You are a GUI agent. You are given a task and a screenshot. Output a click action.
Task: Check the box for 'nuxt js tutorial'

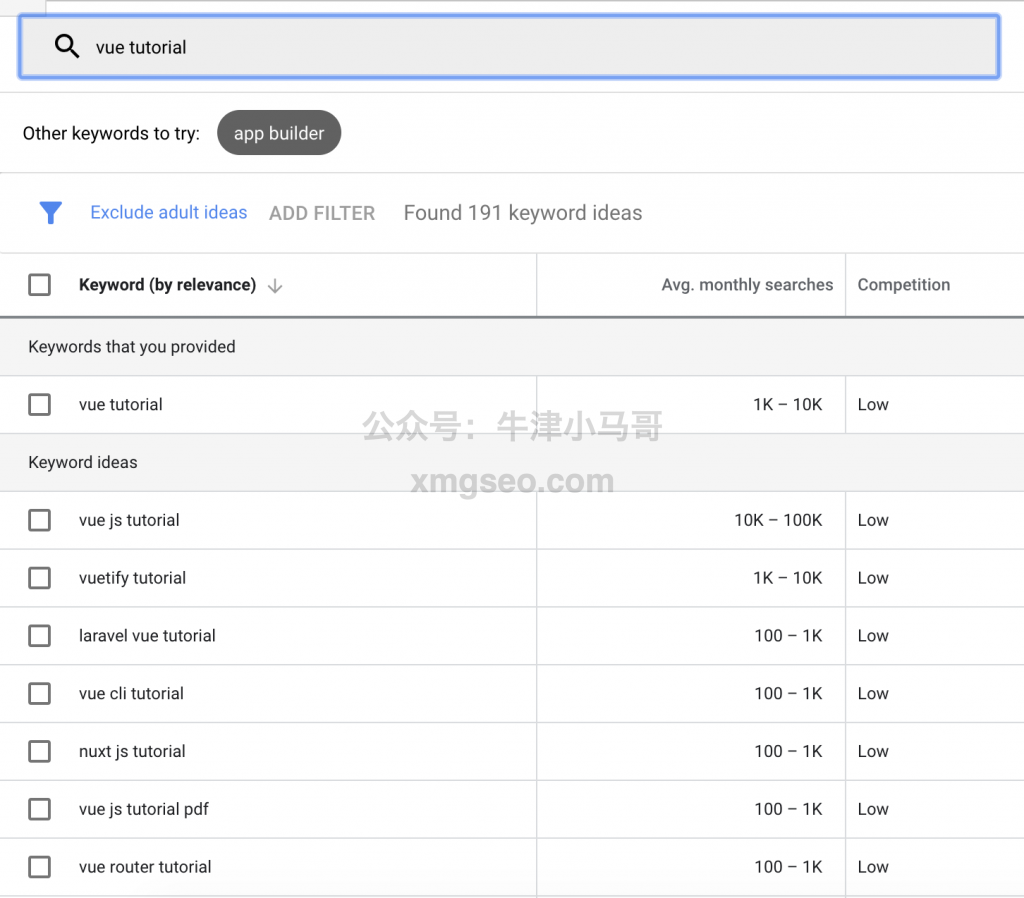(x=39, y=751)
